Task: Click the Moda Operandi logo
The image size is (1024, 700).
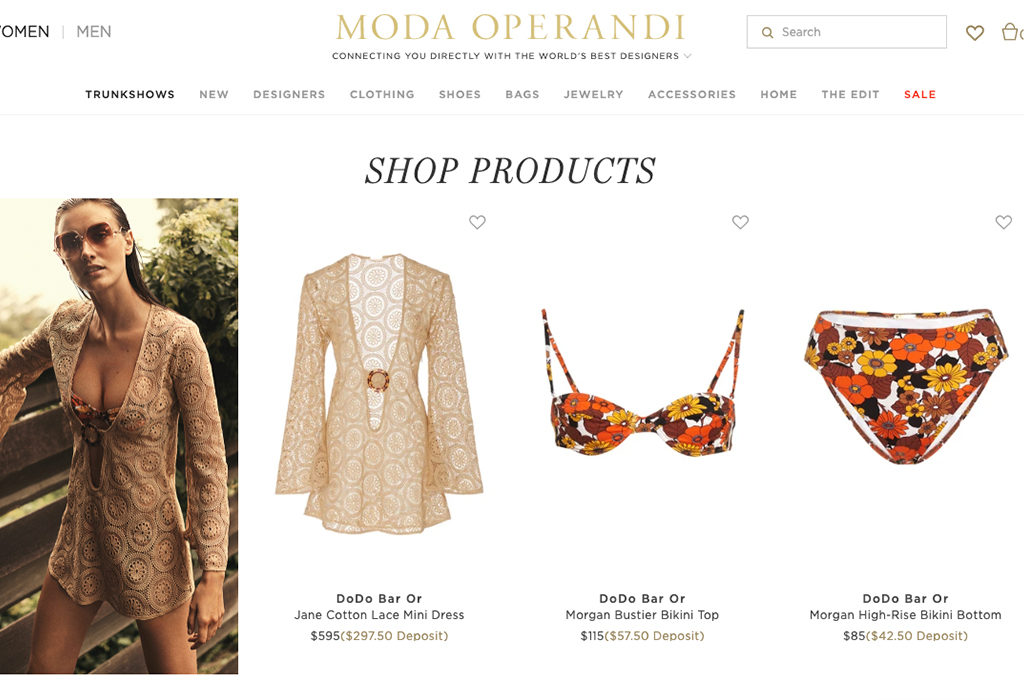Action: 510,27
